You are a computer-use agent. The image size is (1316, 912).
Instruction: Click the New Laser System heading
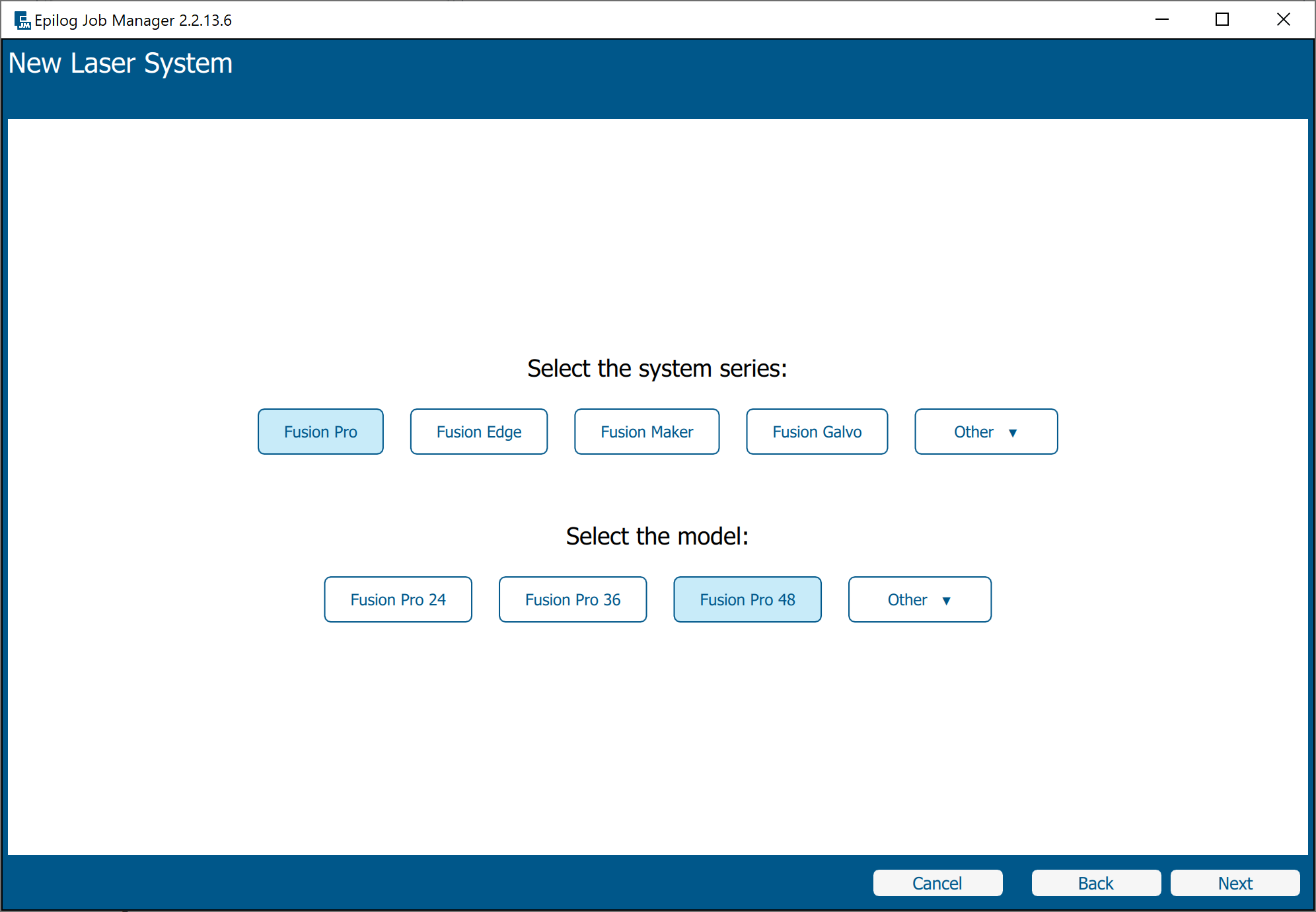pyautogui.click(x=120, y=63)
